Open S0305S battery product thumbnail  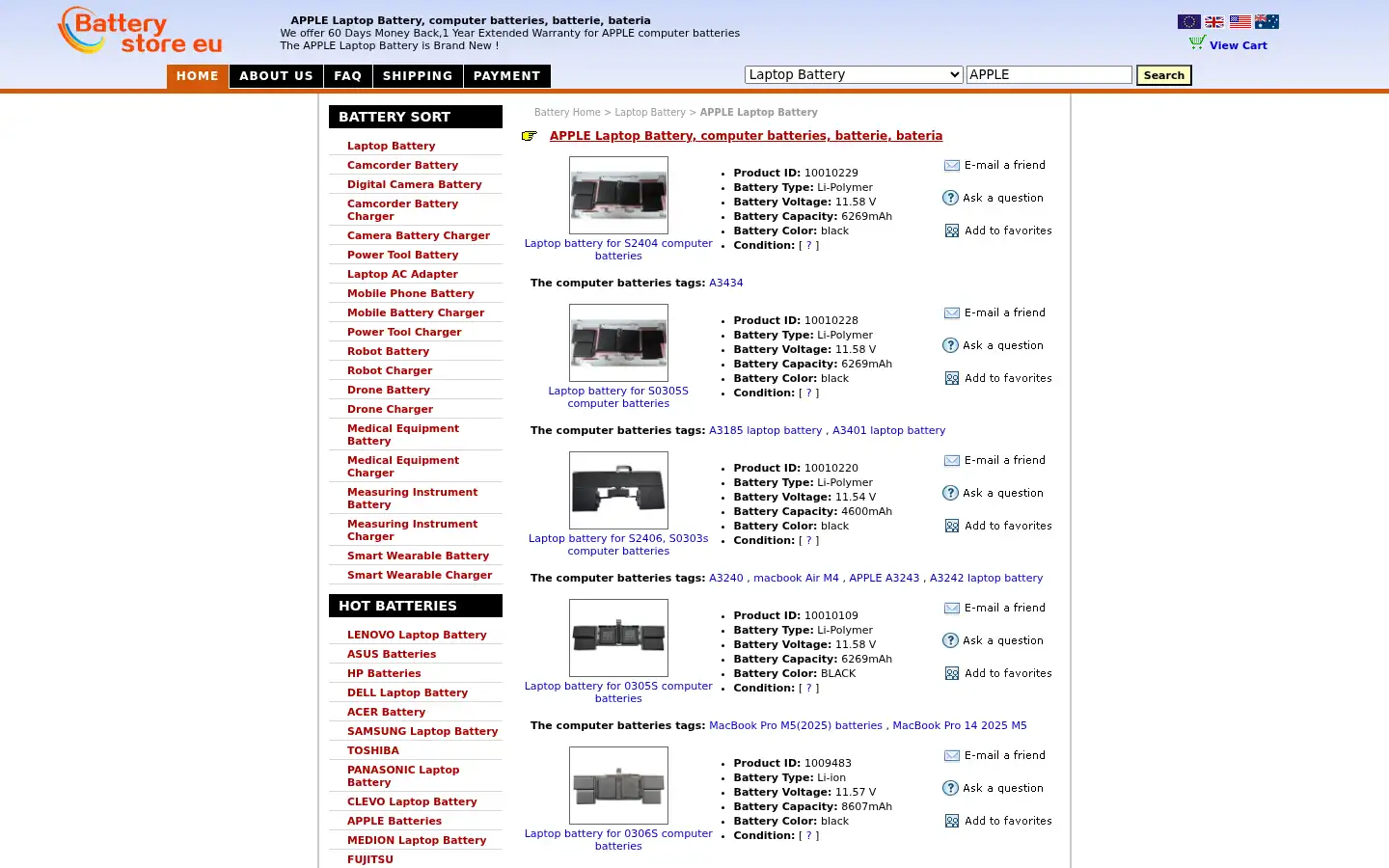click(x=618, y=342)
